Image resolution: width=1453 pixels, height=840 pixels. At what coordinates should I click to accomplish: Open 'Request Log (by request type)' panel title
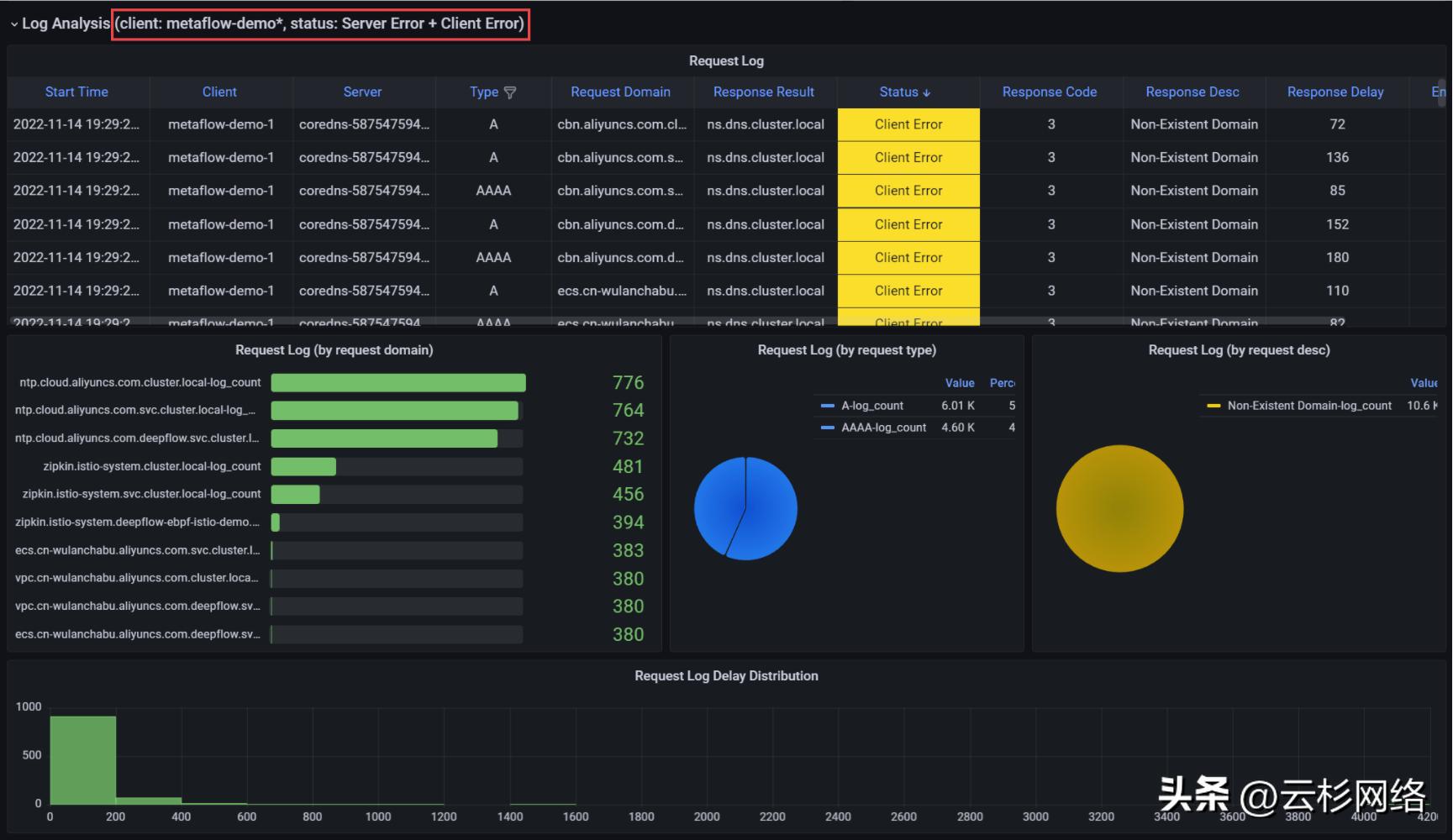(847, 349)
